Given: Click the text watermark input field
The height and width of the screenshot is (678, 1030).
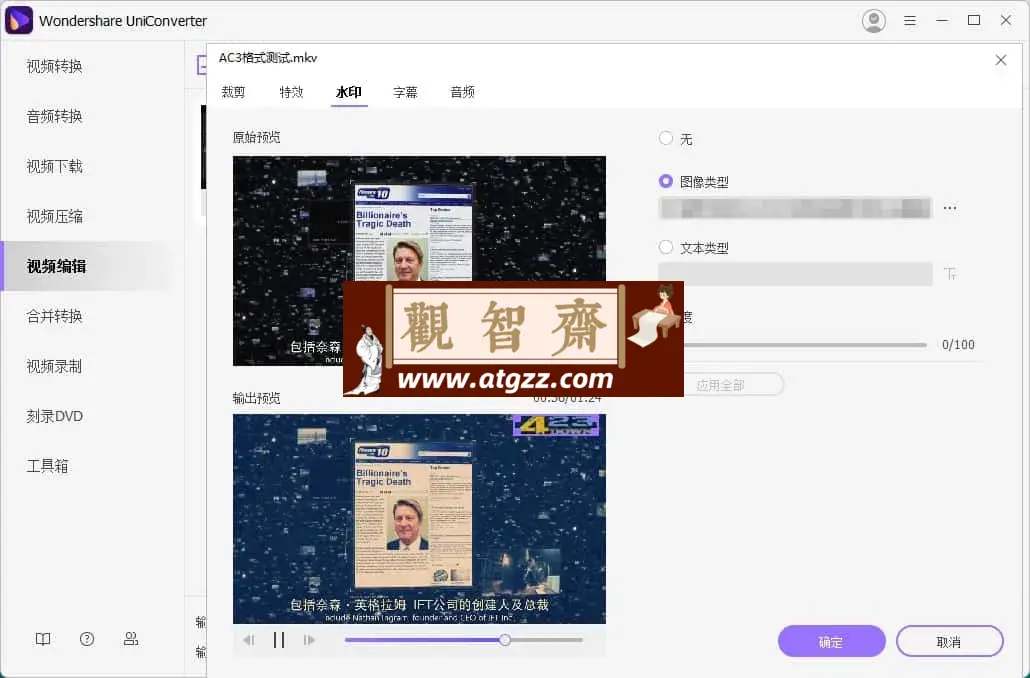Looking at the screenshot, I should point(795,274).
